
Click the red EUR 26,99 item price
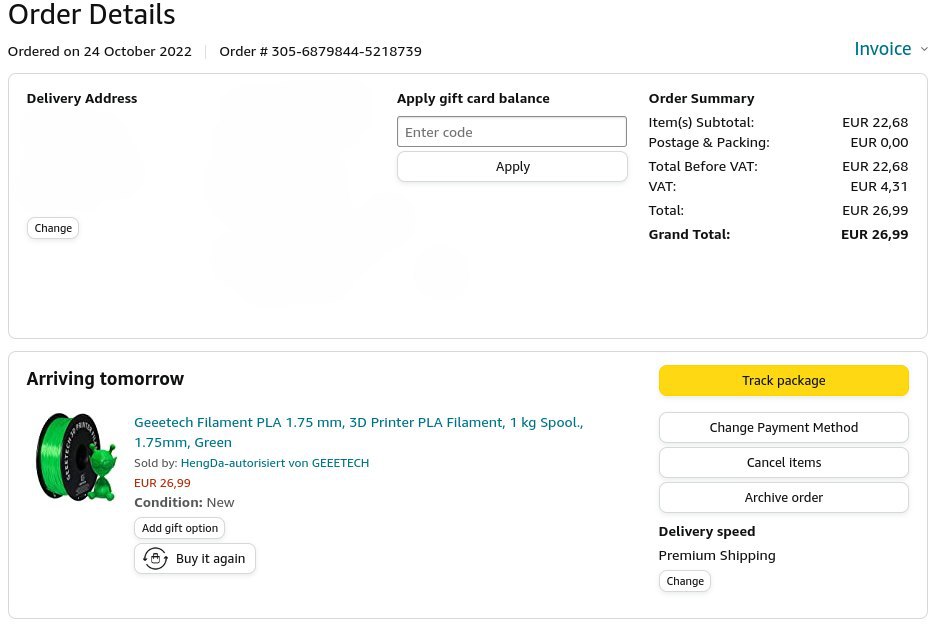[x=162, y=483]
